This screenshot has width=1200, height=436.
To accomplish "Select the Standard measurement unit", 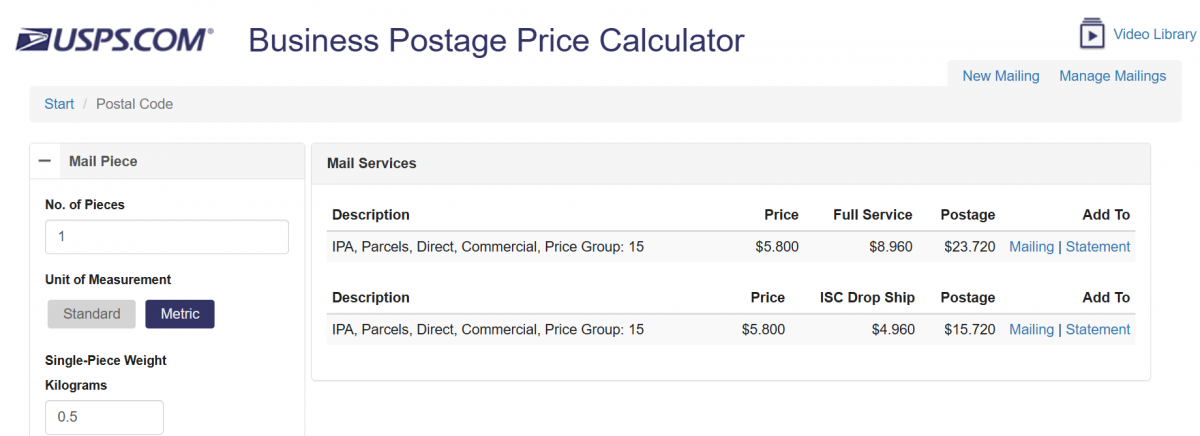I will (91, 314).
